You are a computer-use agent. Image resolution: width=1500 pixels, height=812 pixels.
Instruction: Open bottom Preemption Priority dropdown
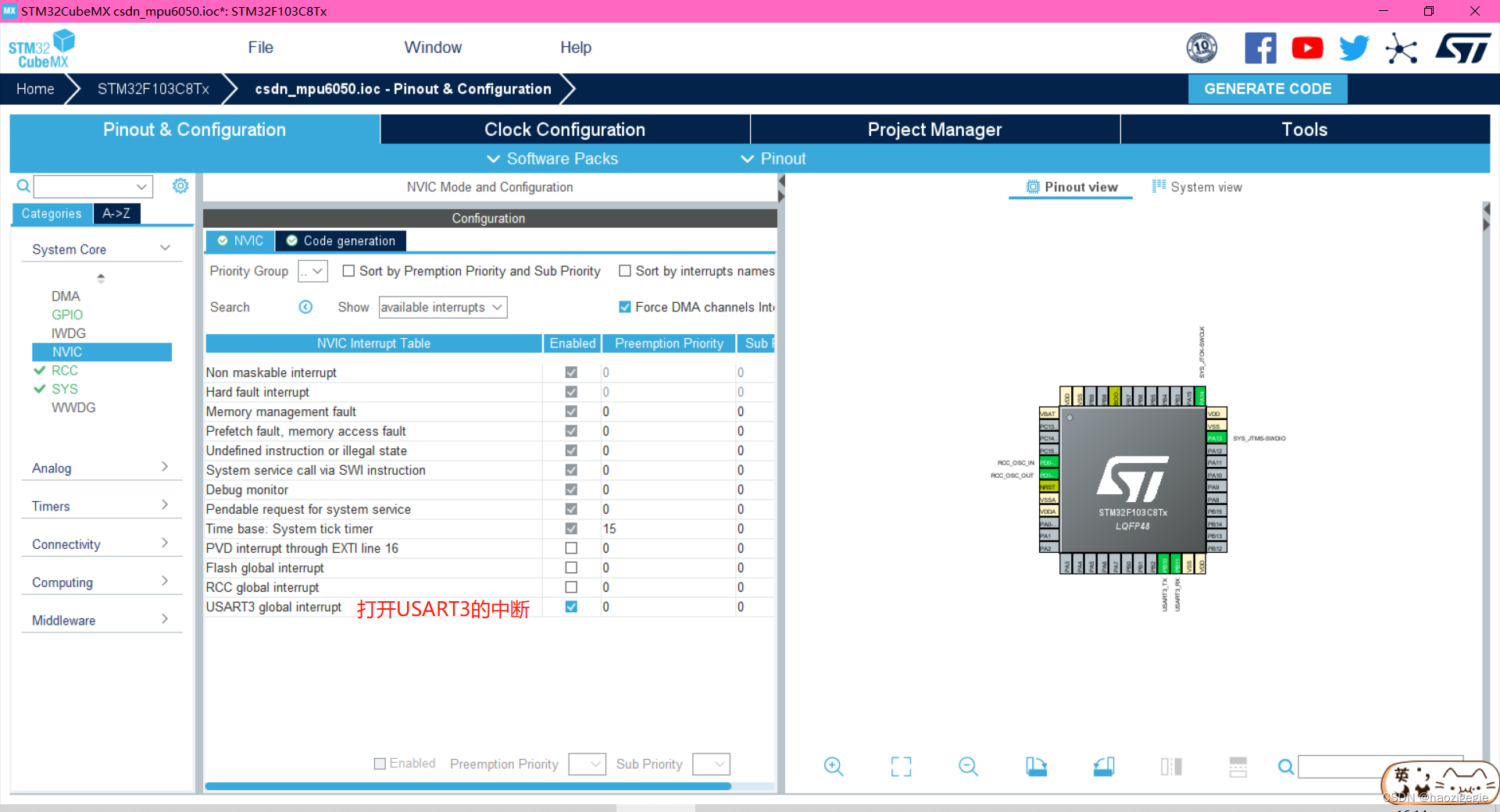point(587,764)
